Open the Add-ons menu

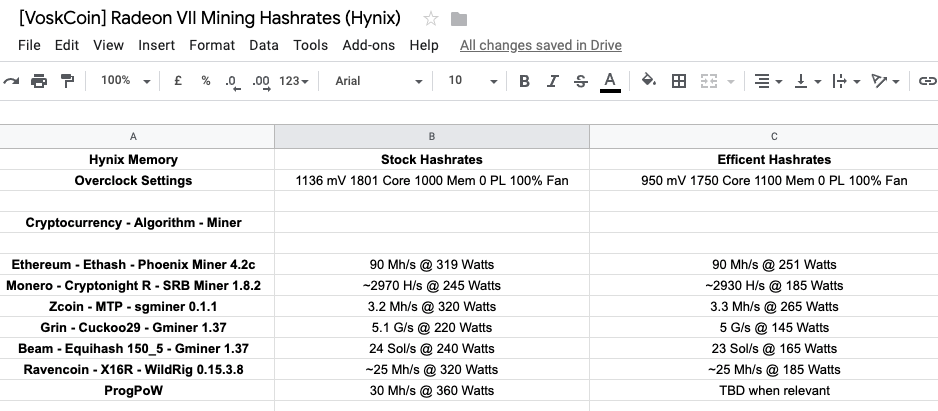coord(368,45)
